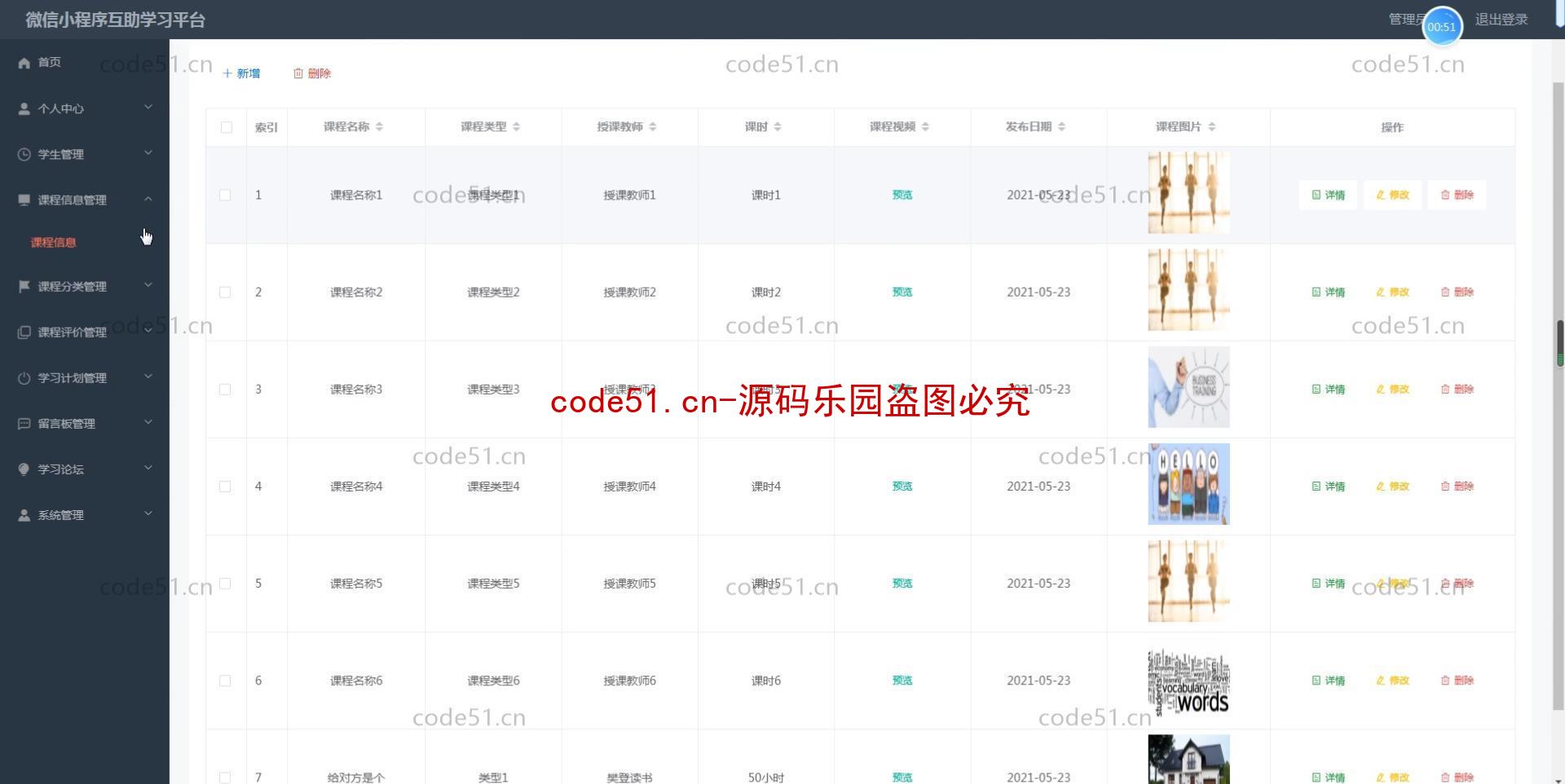This screenshot has width=1565, height=784.
Task: Check the row 7 checkbox
Action: 225,777
